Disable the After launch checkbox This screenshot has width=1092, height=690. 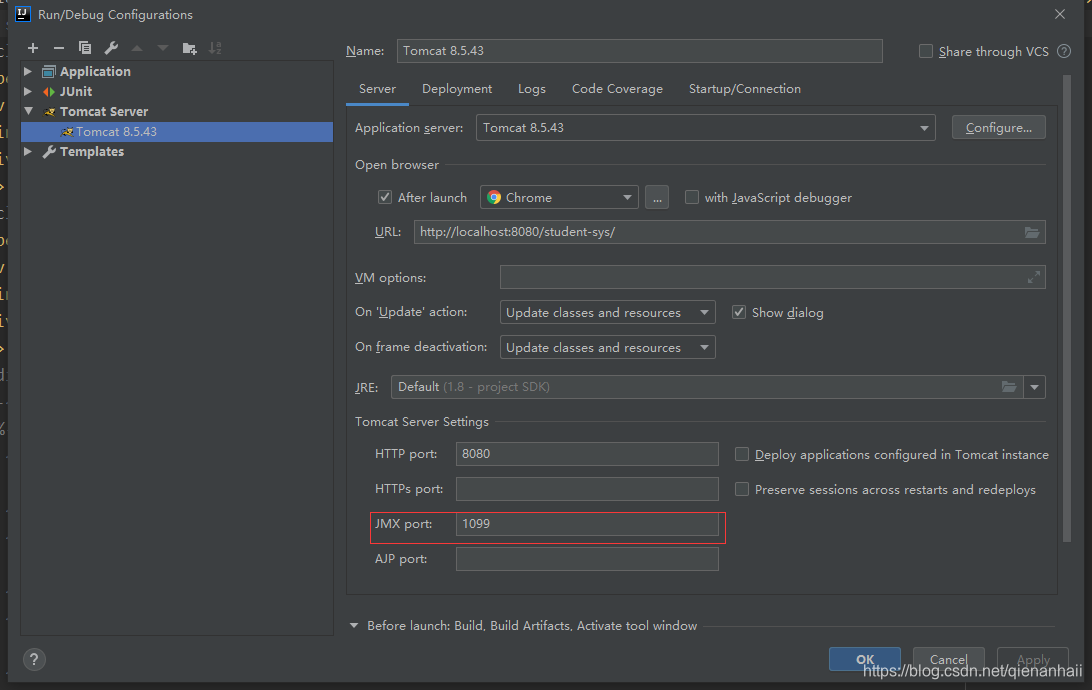(385, 197)
